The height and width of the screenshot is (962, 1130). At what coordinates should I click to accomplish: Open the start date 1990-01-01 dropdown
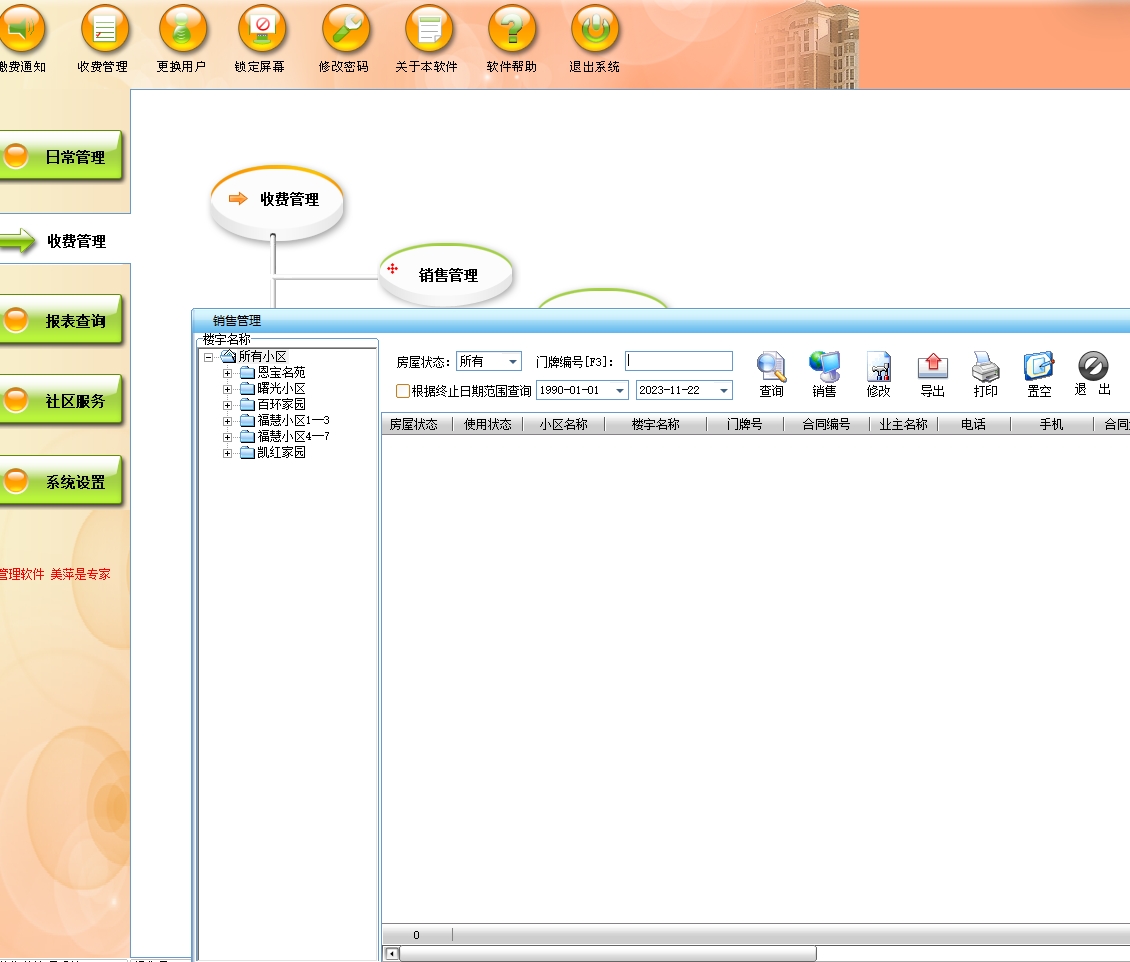click(x=620, y=391)
